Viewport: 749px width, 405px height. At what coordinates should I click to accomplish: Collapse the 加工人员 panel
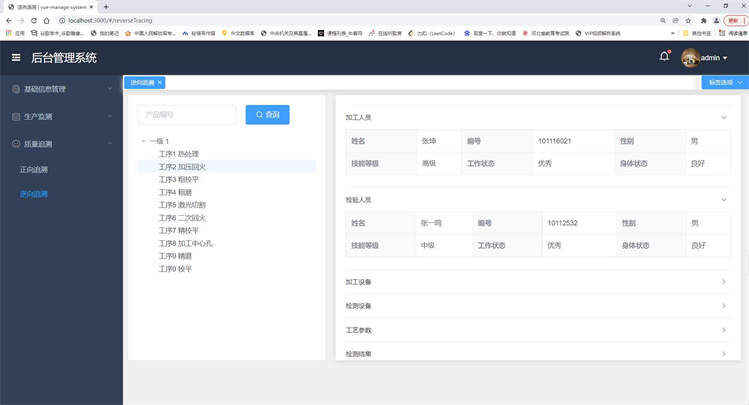[724, 117]
